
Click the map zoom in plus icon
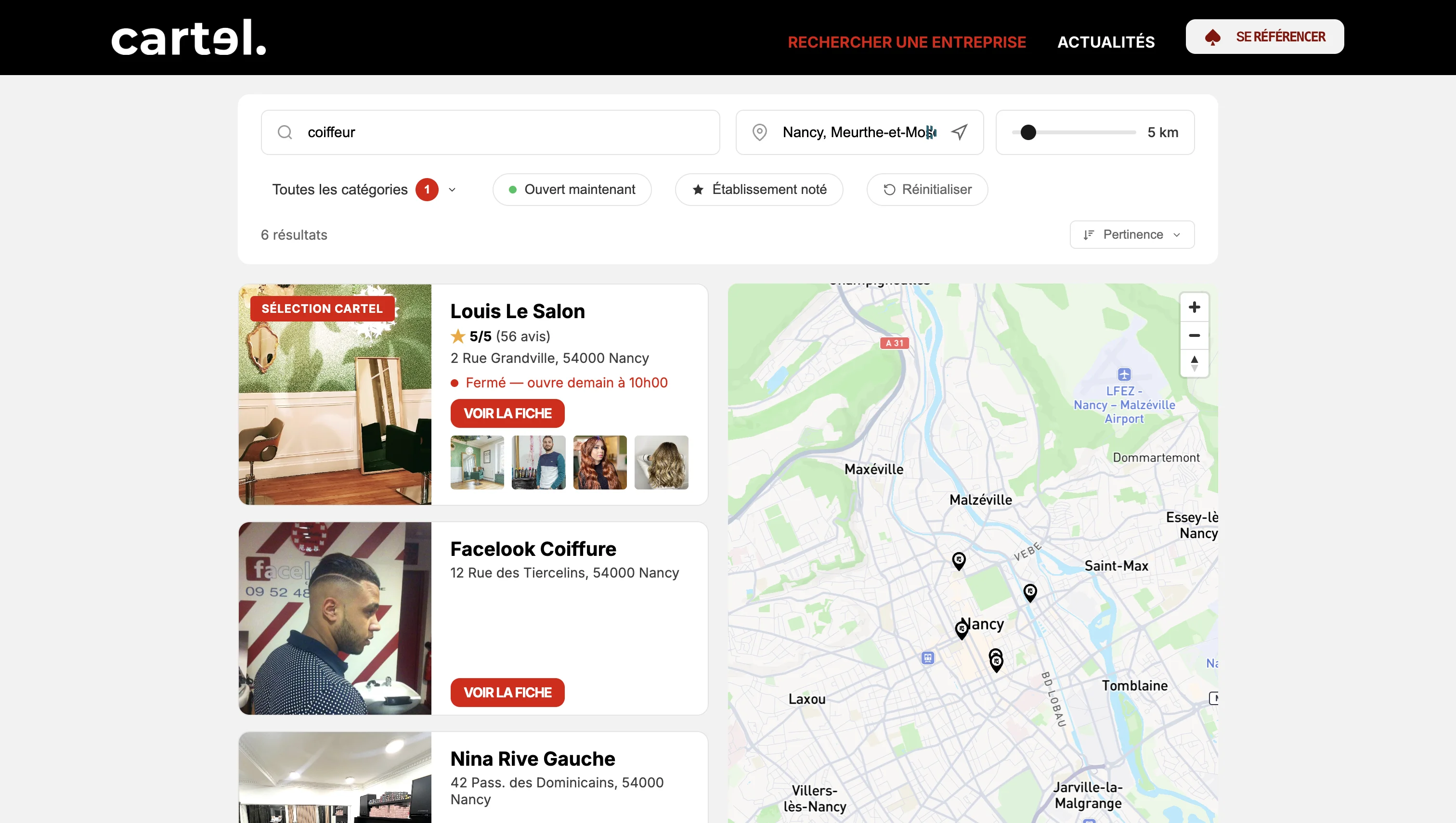[1194, 307]
